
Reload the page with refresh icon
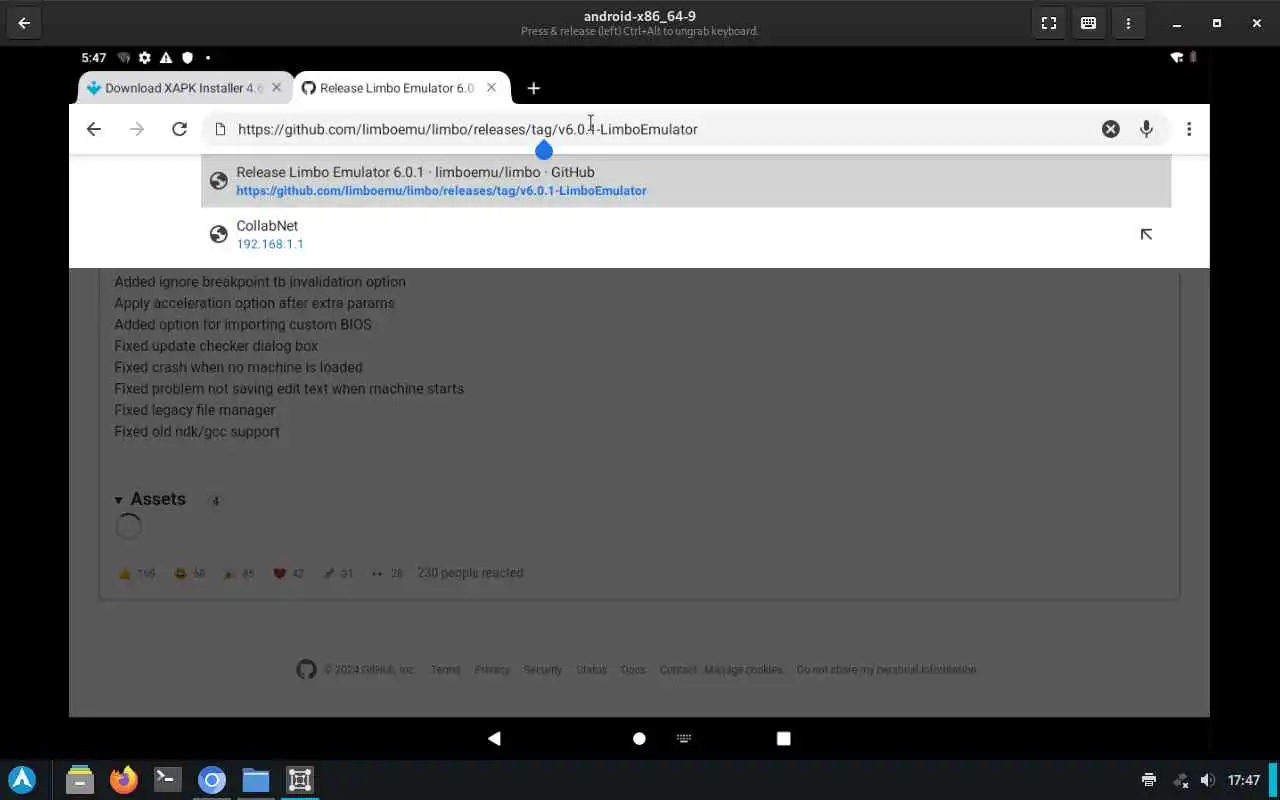[180, 129]
